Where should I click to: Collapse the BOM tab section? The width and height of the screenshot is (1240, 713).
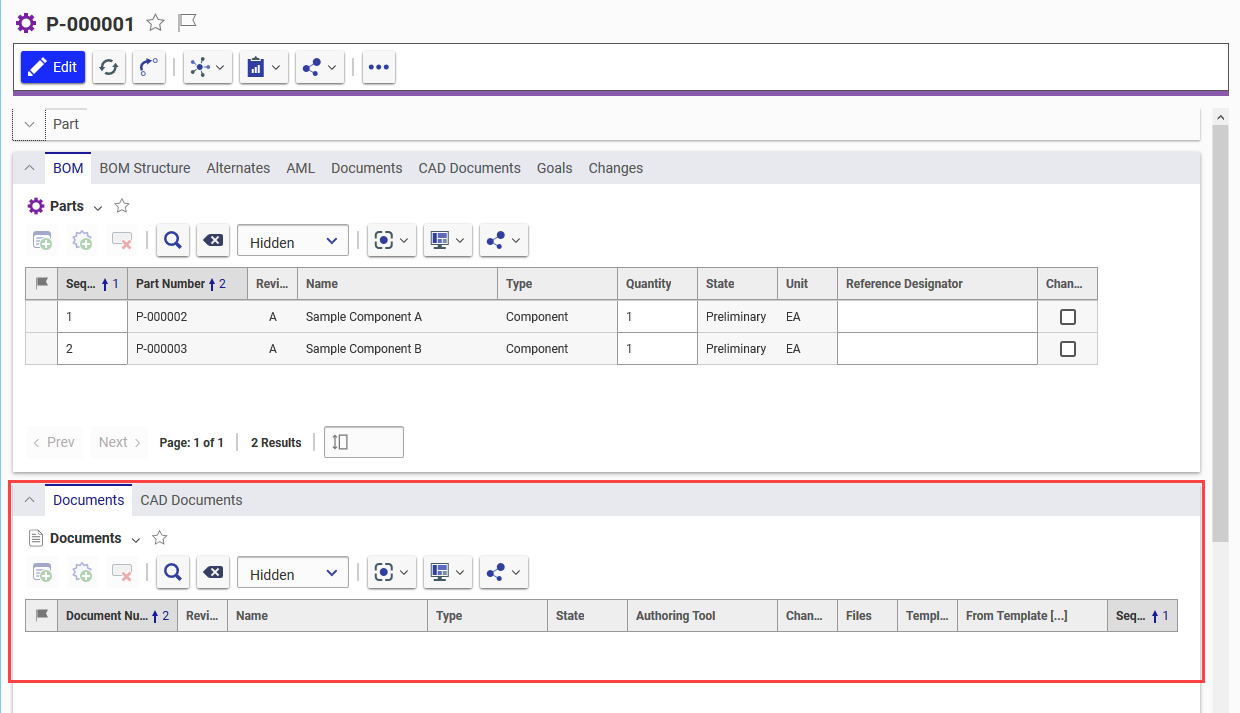(29, 168)
